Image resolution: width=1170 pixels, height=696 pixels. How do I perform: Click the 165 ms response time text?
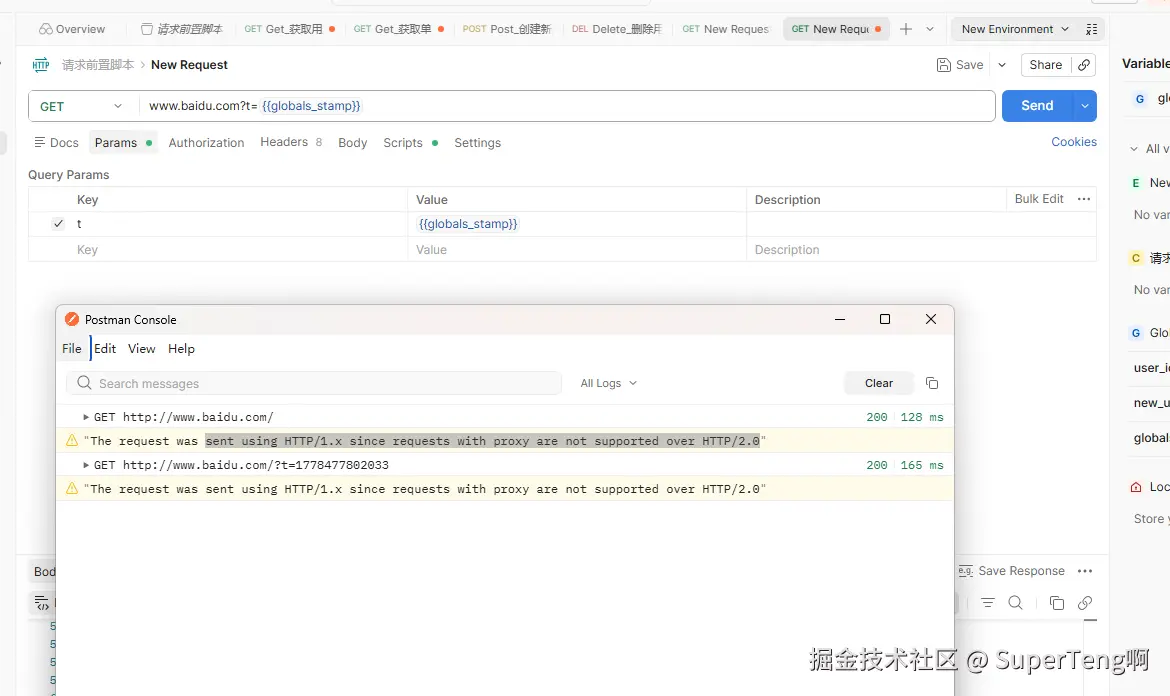pos(922,465)
